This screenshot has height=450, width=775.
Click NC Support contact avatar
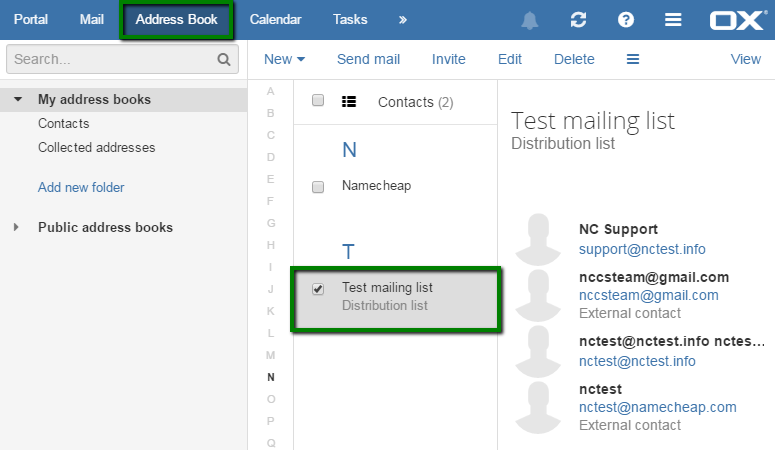538,239
